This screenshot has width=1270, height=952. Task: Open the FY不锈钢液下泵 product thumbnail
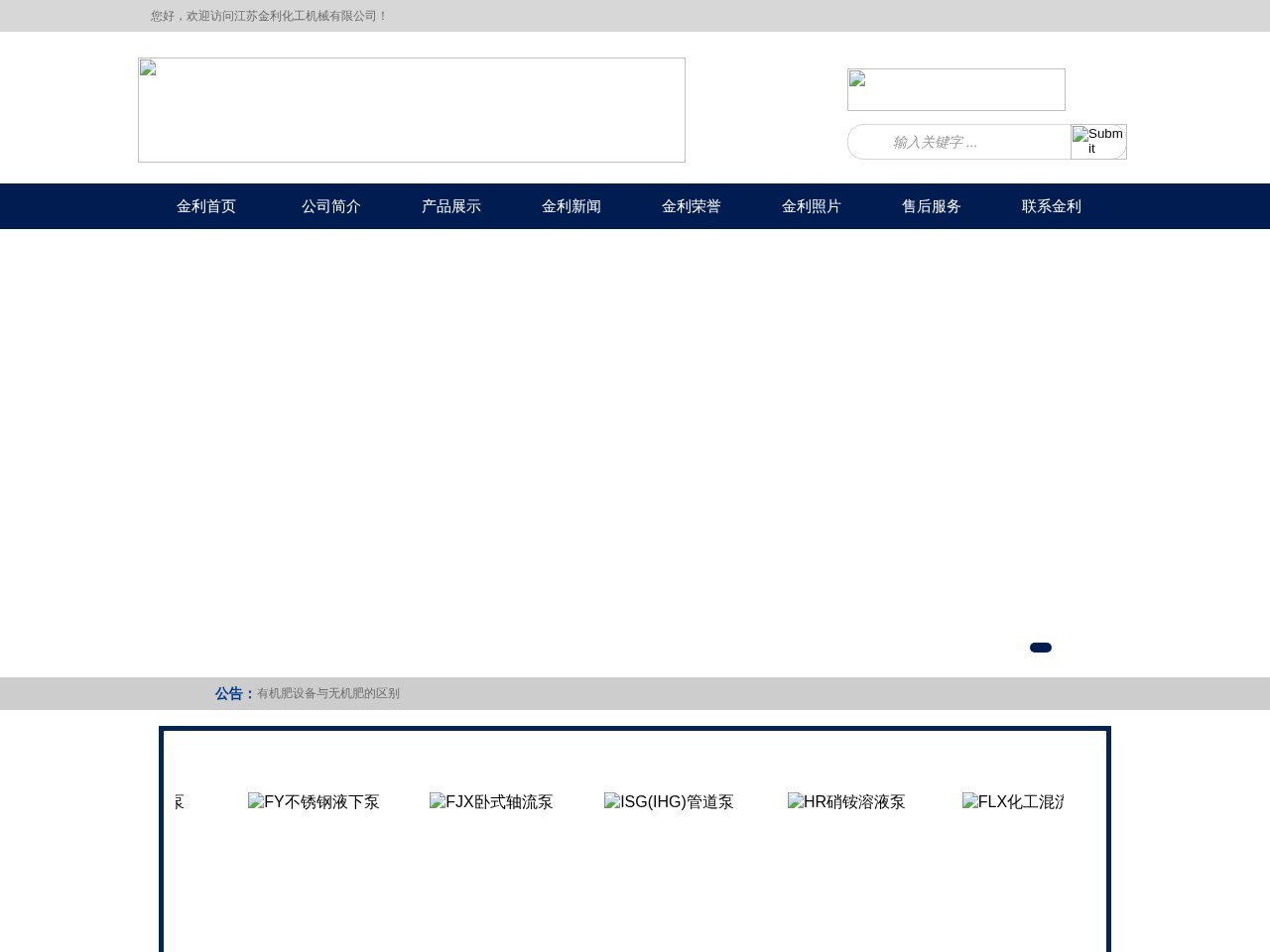314,802
